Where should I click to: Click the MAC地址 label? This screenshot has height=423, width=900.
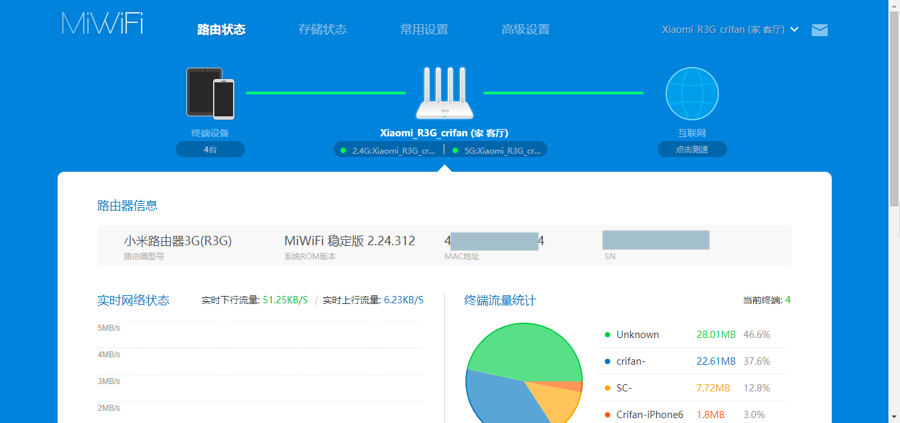[x=461, y=257]
